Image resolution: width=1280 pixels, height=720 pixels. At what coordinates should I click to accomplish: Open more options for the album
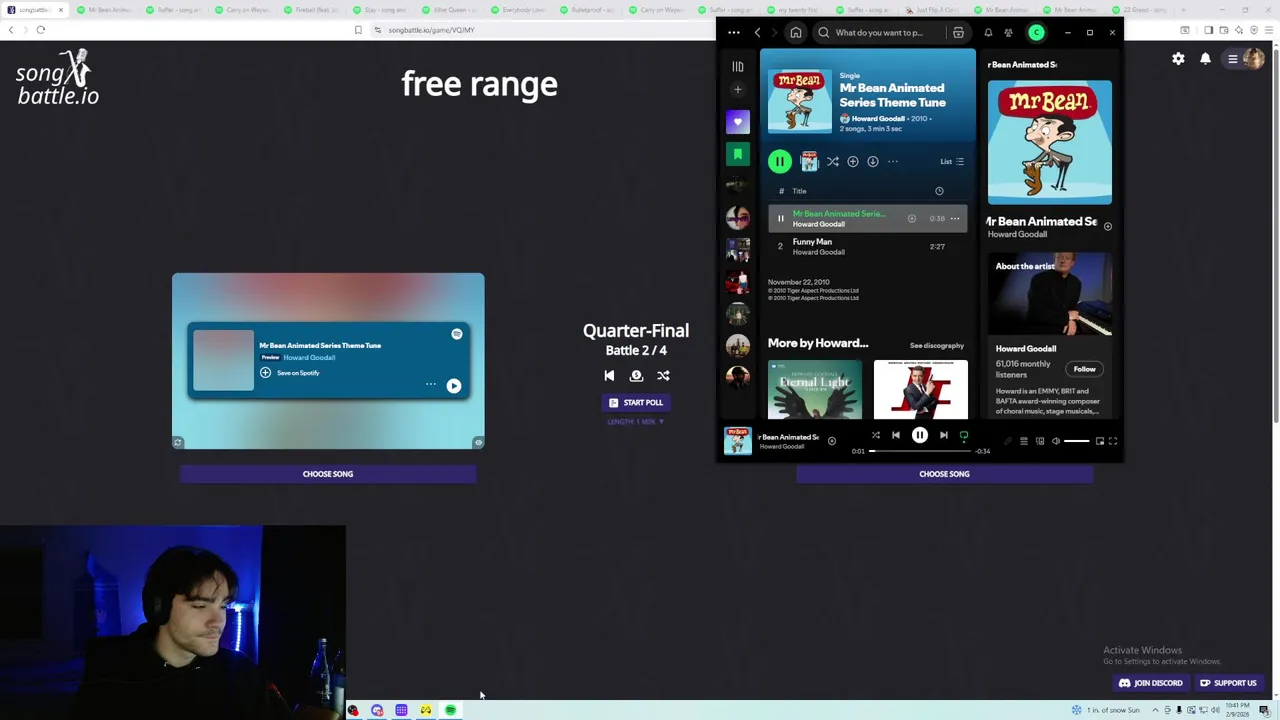click(893, 161)
